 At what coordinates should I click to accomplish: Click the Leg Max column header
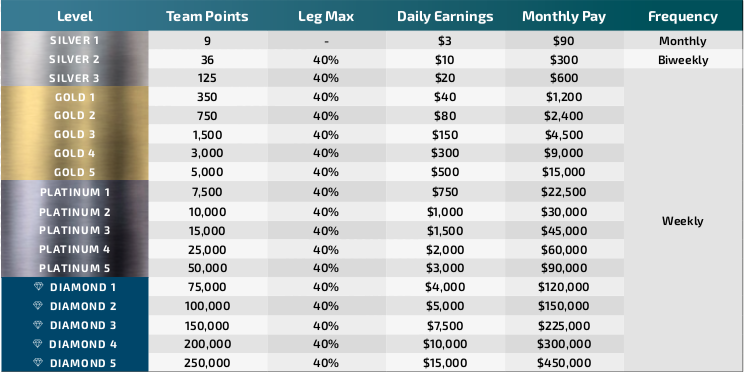(326, 17)
